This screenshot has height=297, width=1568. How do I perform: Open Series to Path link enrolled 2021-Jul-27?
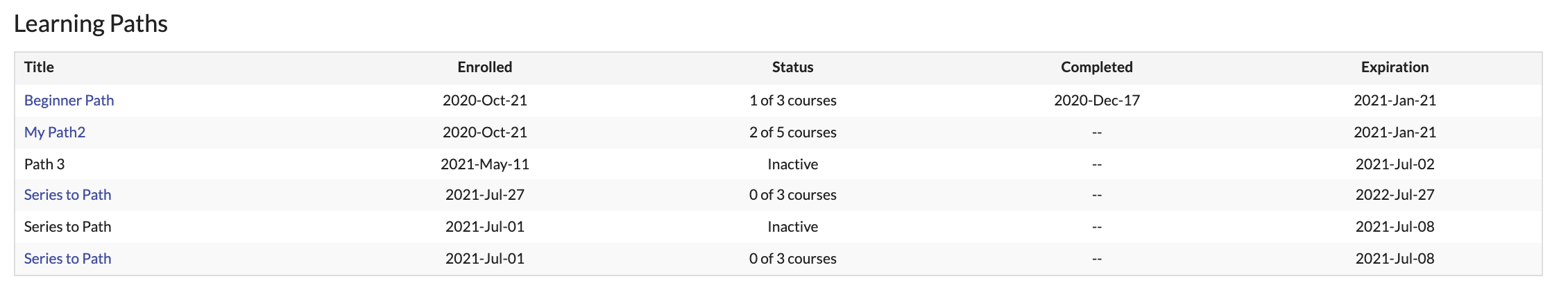coord(67,194)
